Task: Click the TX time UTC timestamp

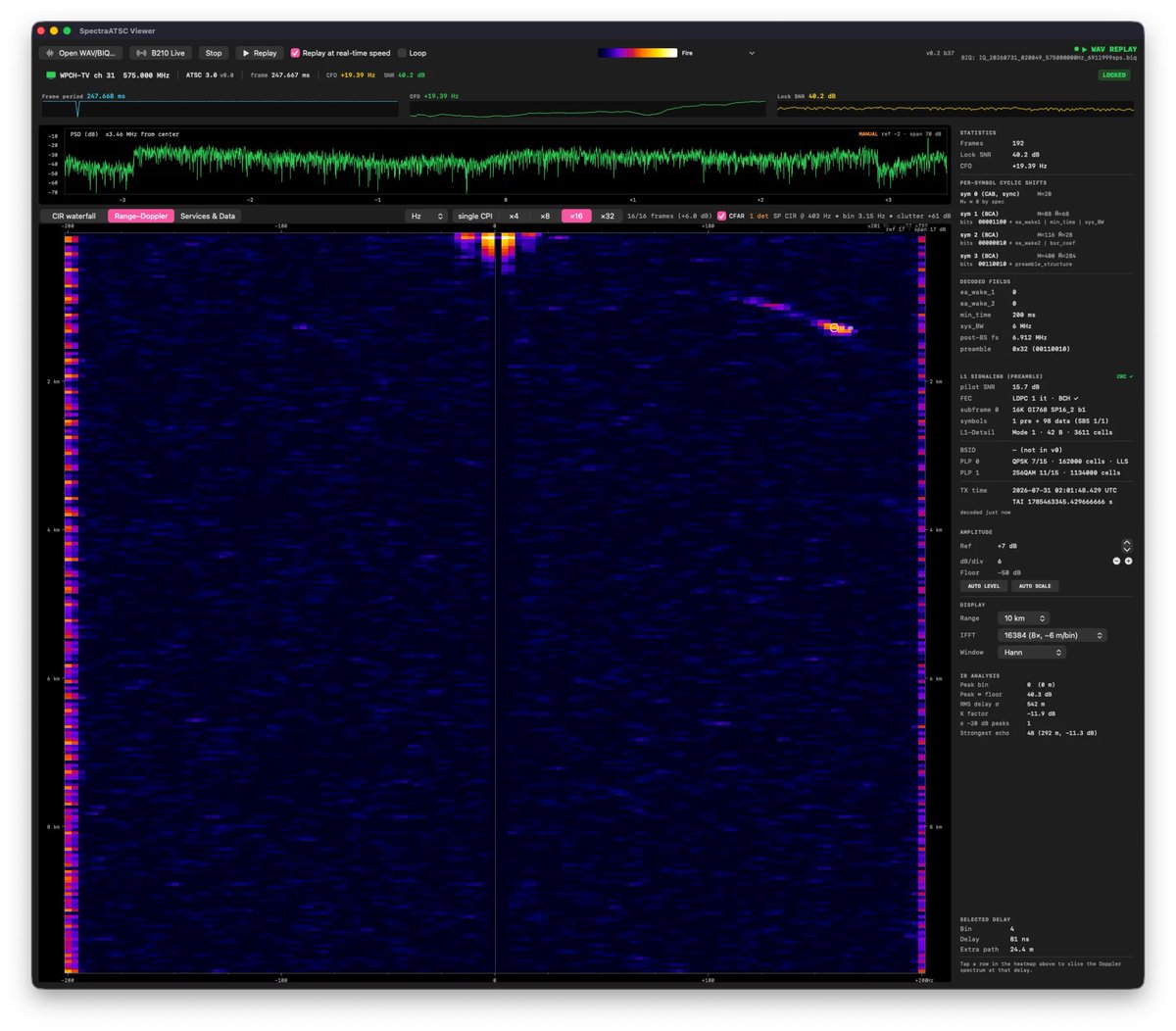Action: 1064,490
